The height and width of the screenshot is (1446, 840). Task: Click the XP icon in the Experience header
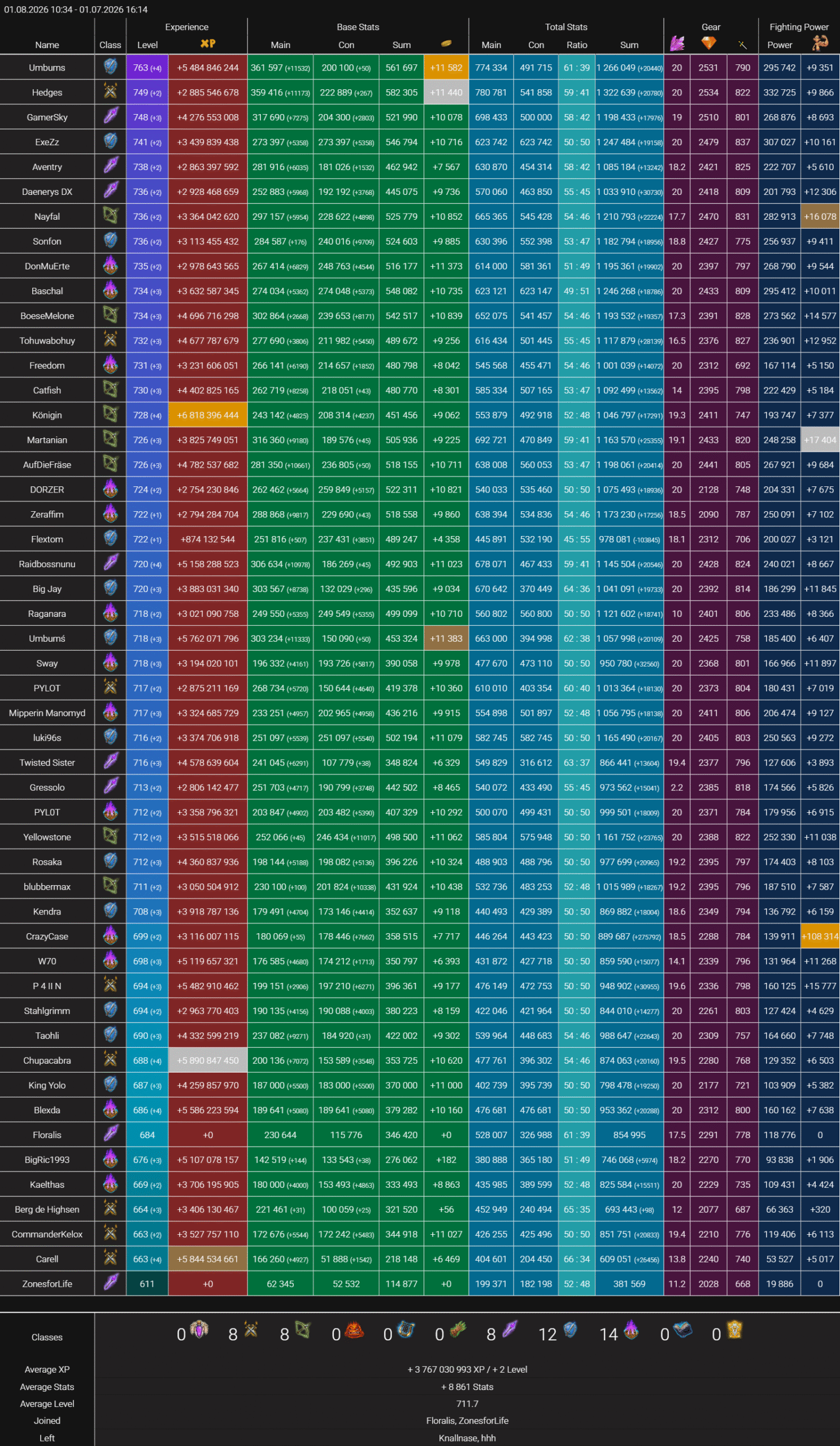pyautogui.click(x=208, y=43)
